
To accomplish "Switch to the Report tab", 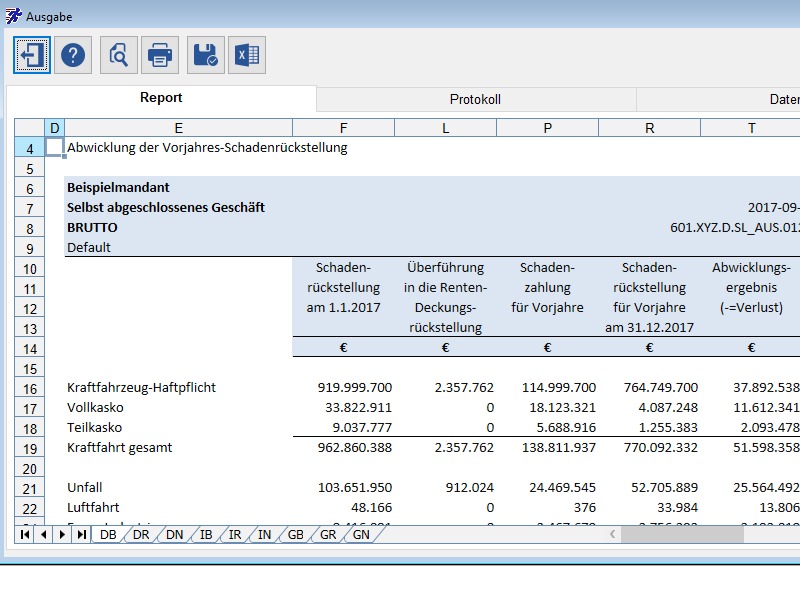I will coord(161,98).
